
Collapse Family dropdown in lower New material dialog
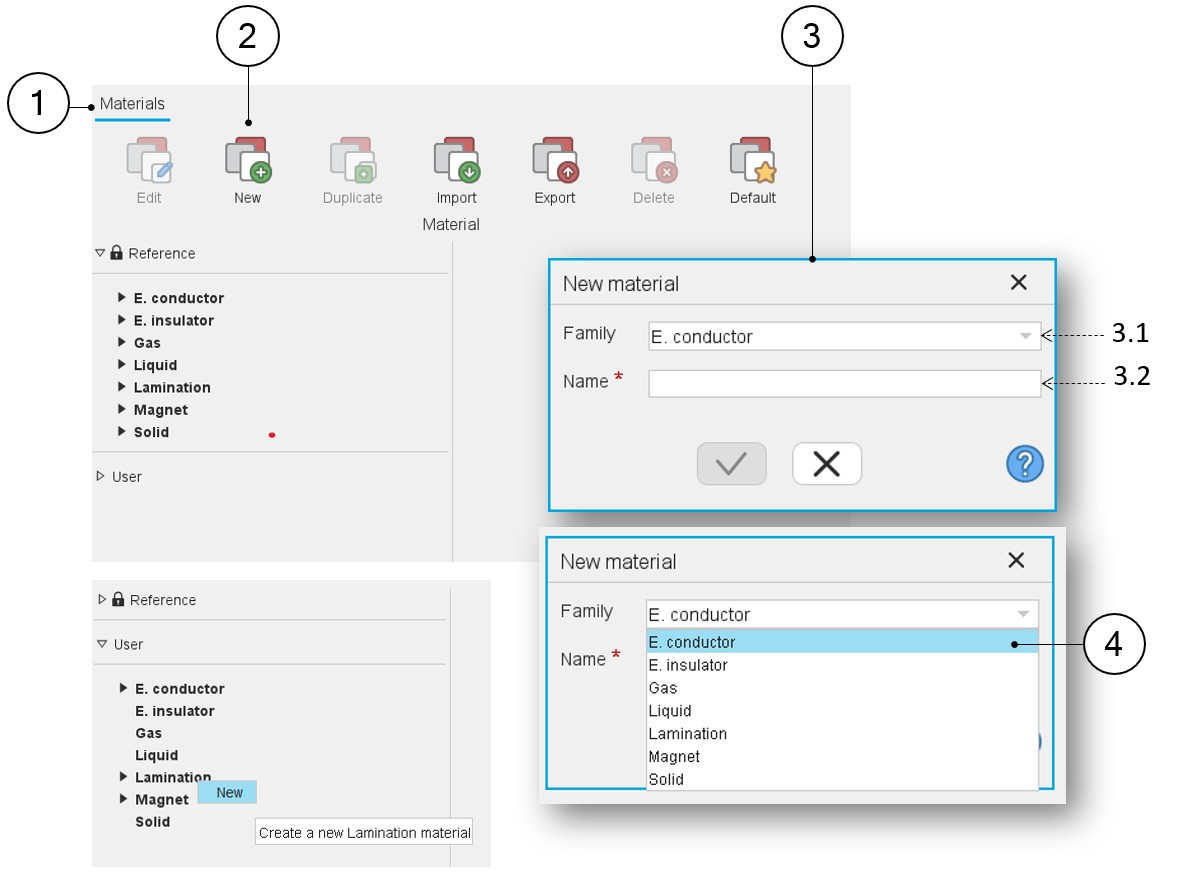pyautogui.click(x=1023, y=614)
